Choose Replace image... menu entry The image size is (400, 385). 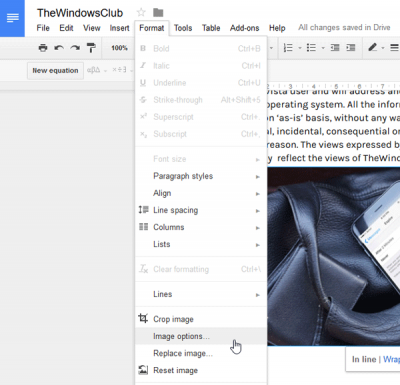coord(201,353)
